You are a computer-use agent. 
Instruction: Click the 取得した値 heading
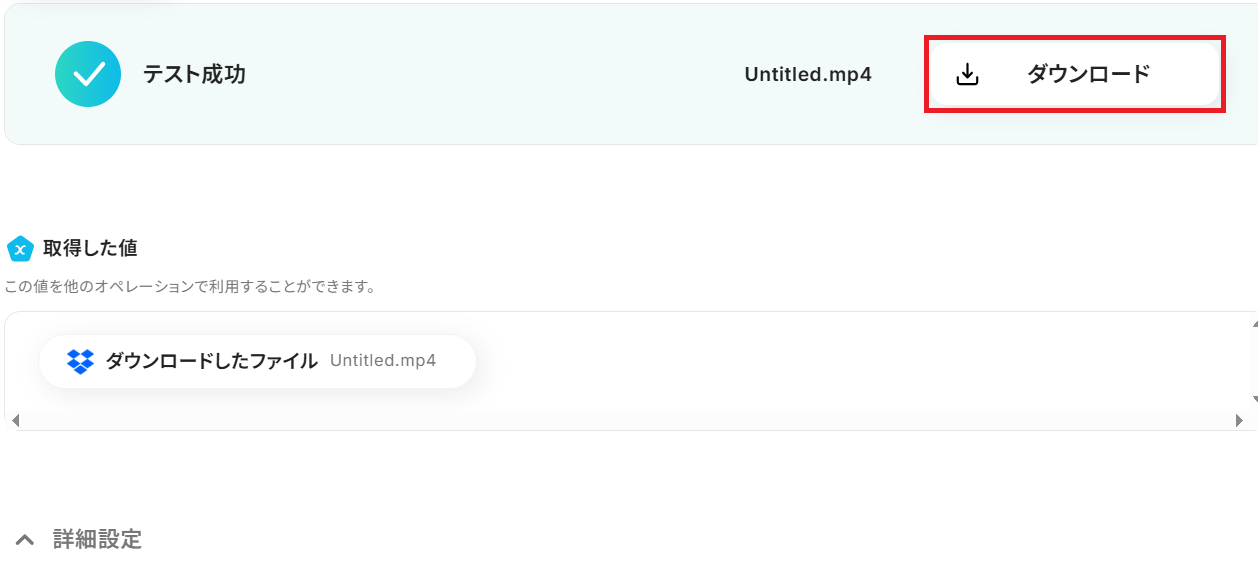pos(90,248)
